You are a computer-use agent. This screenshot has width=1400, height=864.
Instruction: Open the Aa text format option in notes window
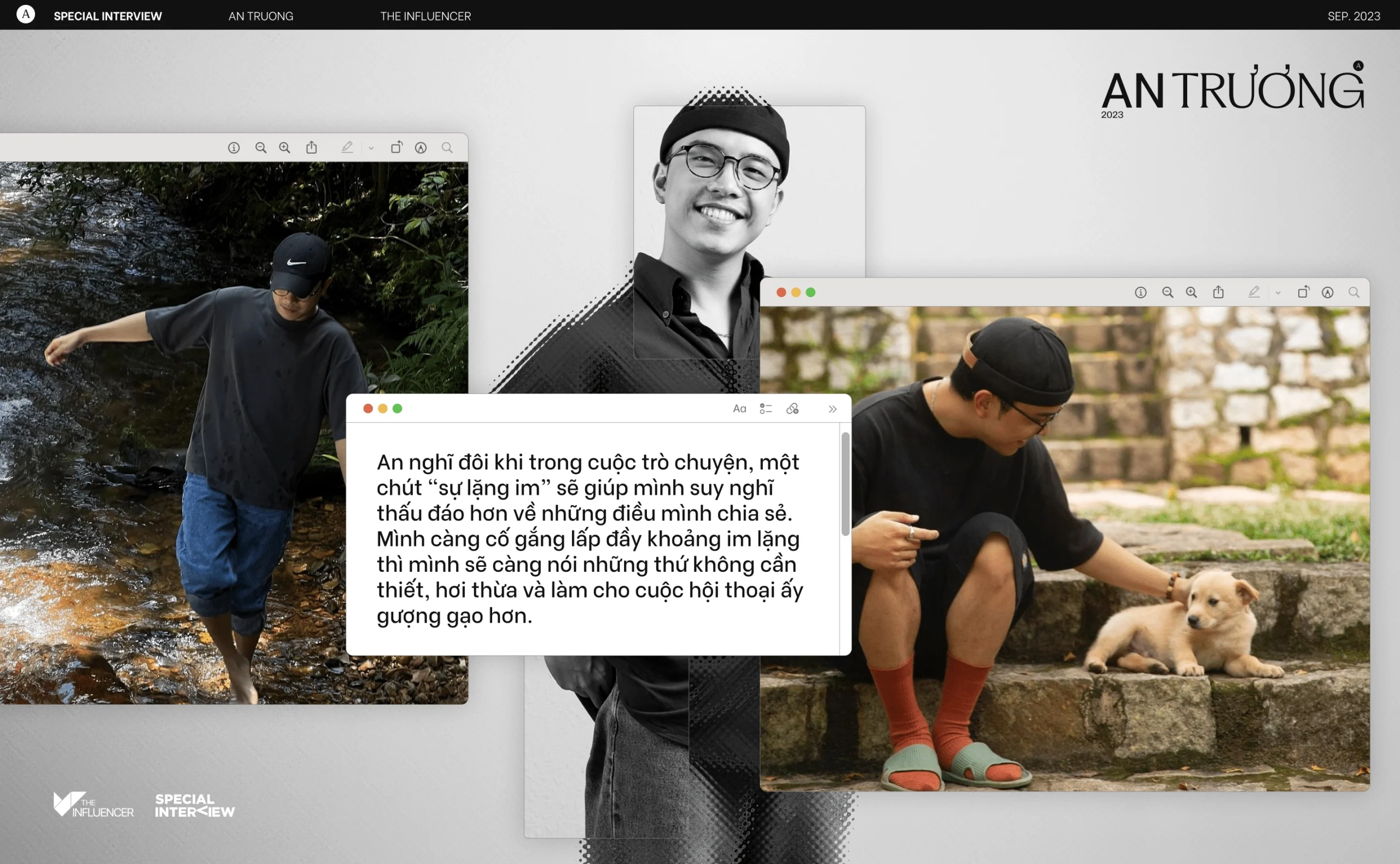pyautogui.click(x=739, y=409)
